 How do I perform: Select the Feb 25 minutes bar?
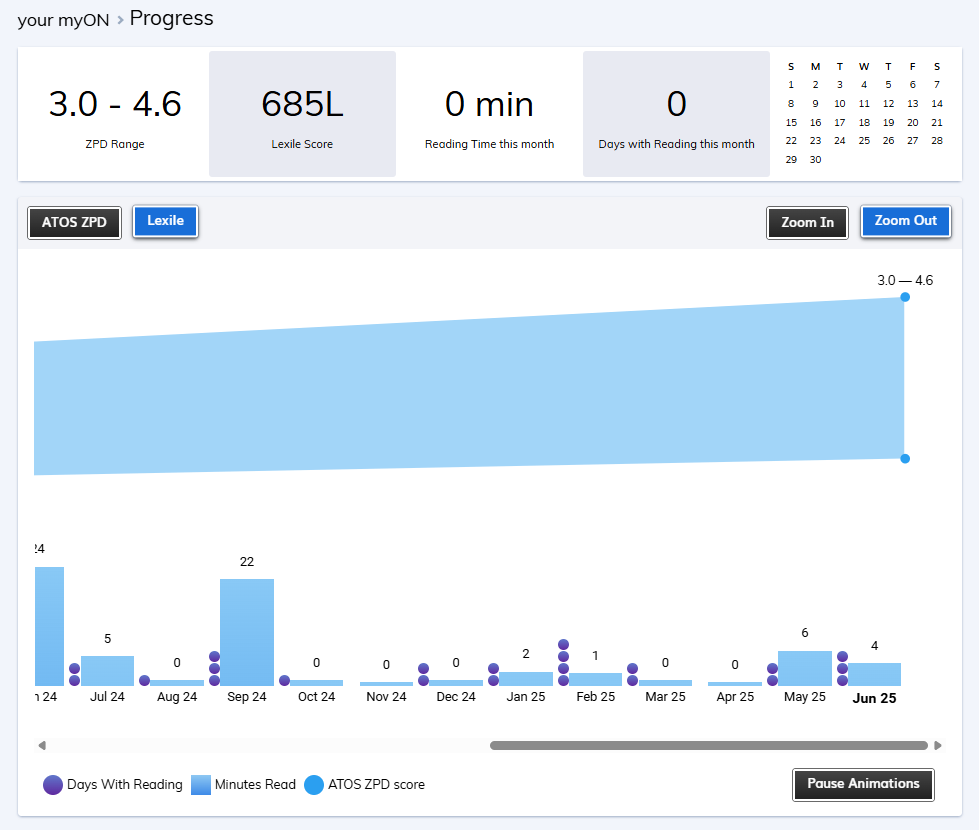coord(596,679)
